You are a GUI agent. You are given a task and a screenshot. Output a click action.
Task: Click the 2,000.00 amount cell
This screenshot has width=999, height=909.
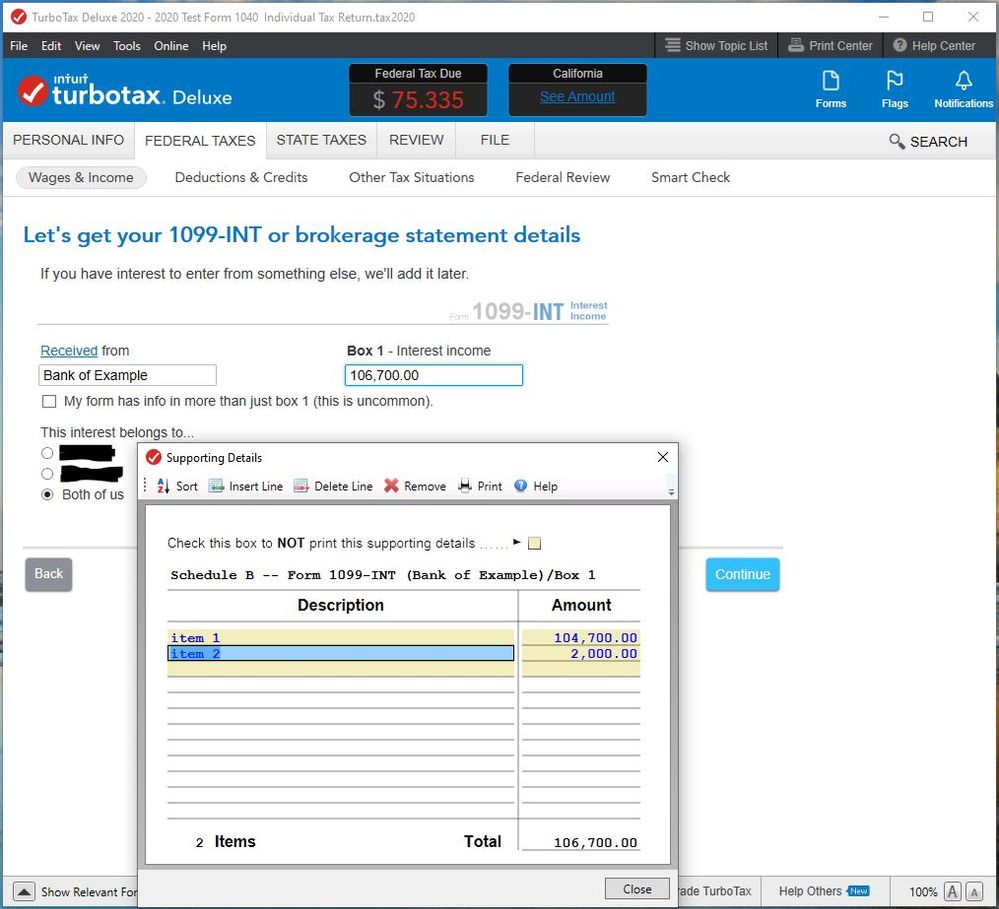coord(581,654)
